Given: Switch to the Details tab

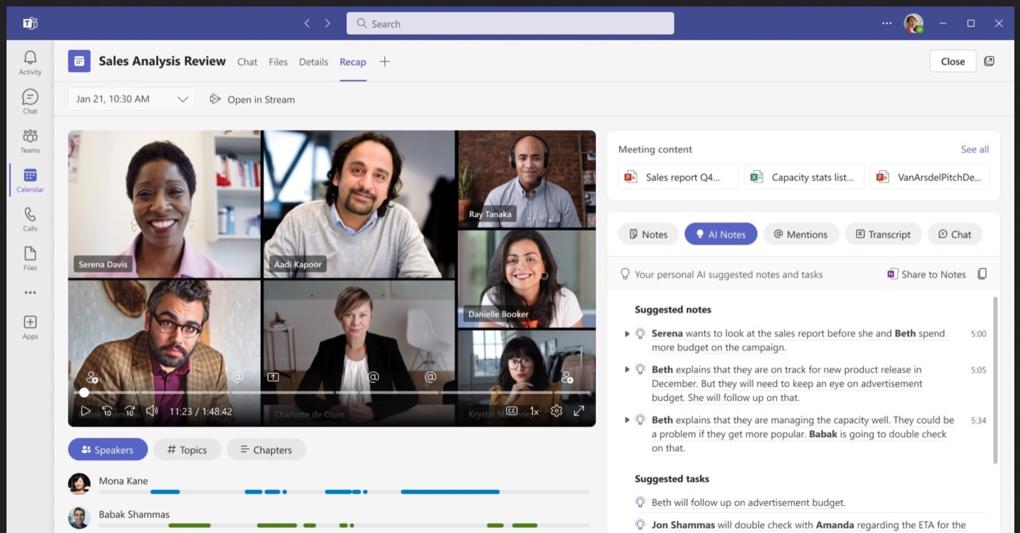Looking at the screenshot, I should (313, 62).
